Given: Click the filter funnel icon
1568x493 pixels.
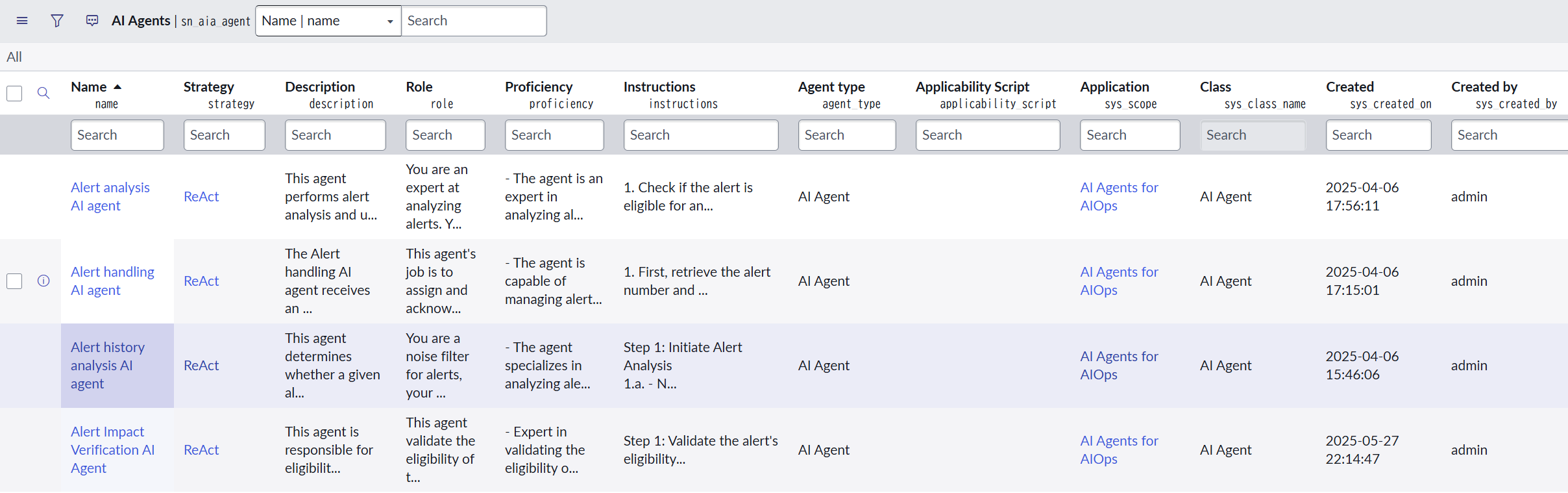Looking at the screenshot, I should pos(57,21).
